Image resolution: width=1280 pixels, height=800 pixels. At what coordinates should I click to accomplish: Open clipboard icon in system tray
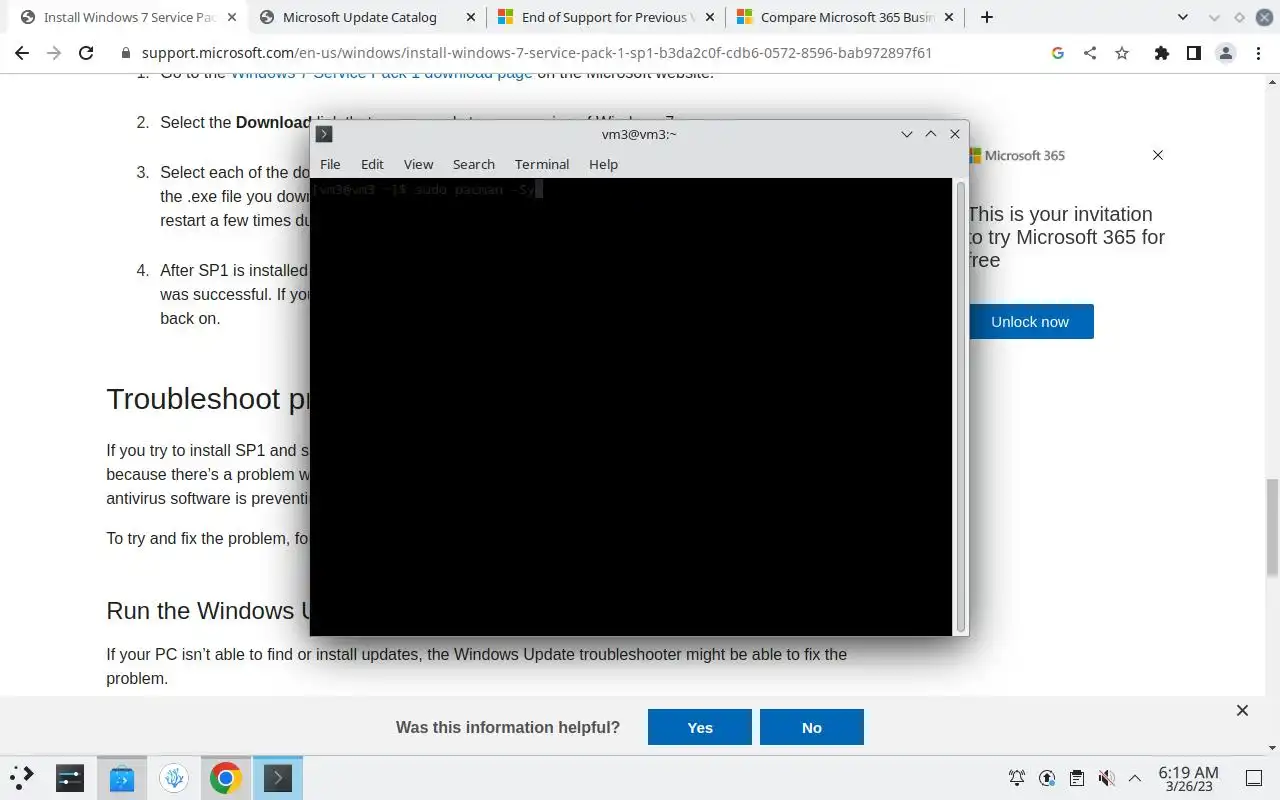pos(1077,777)
